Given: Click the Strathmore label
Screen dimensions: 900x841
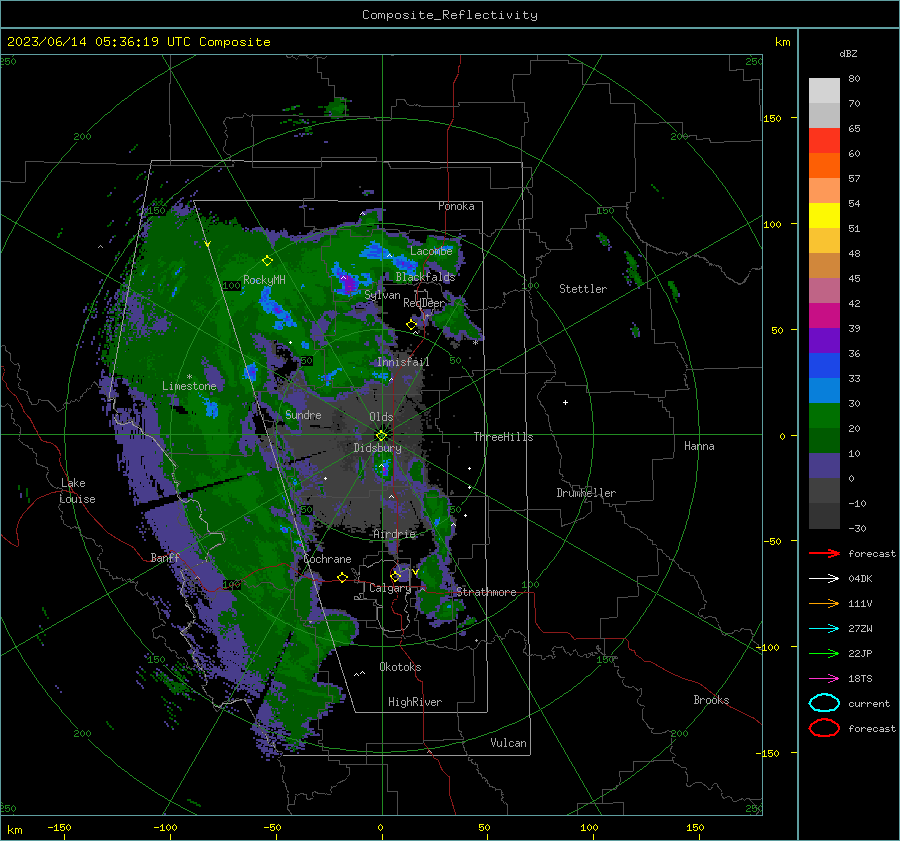Looking at the screenshot, I should click(x=486, y=592).
